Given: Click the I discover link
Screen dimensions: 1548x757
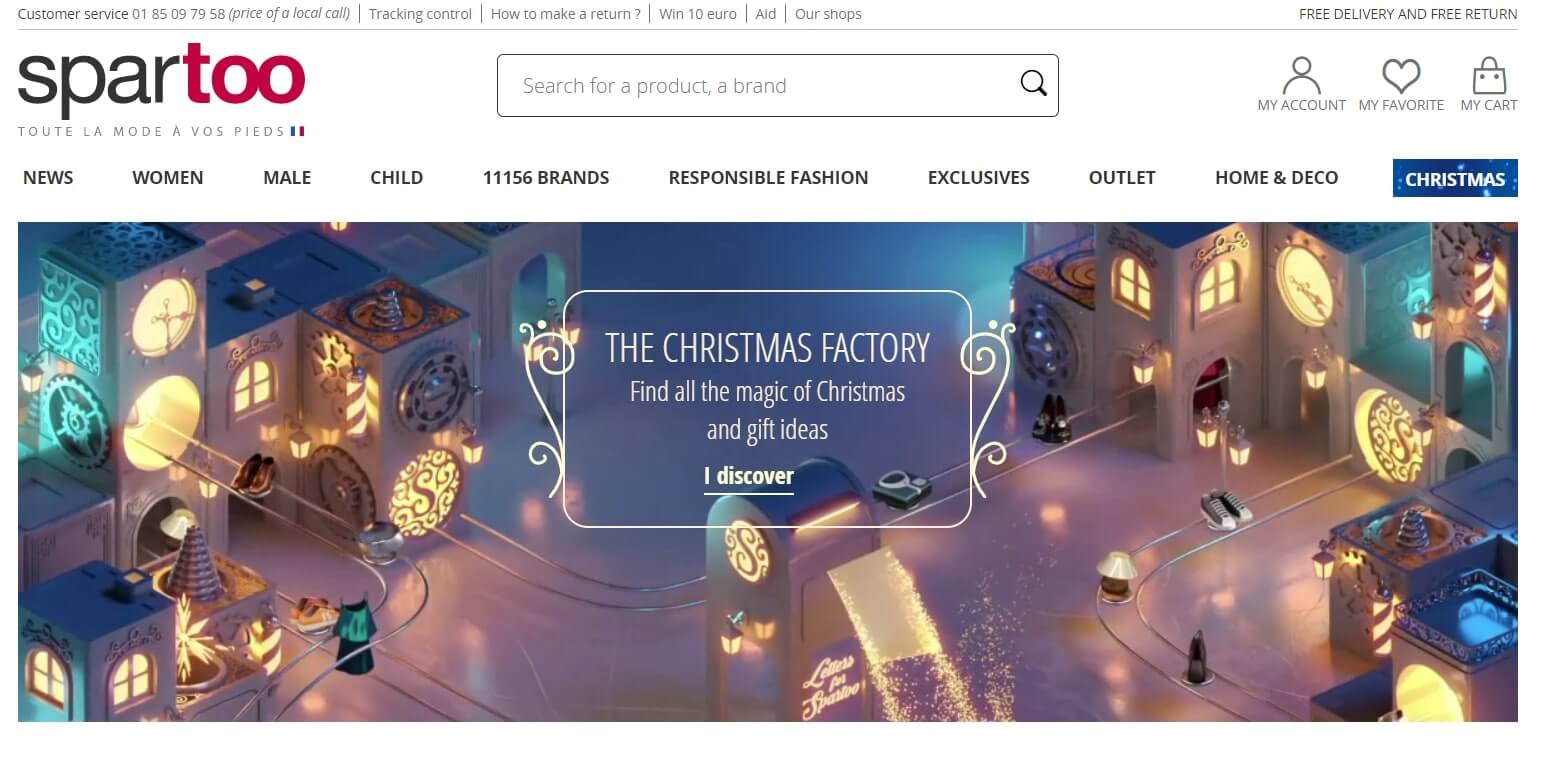Looking at the screenshot, I should pos(749,476).
